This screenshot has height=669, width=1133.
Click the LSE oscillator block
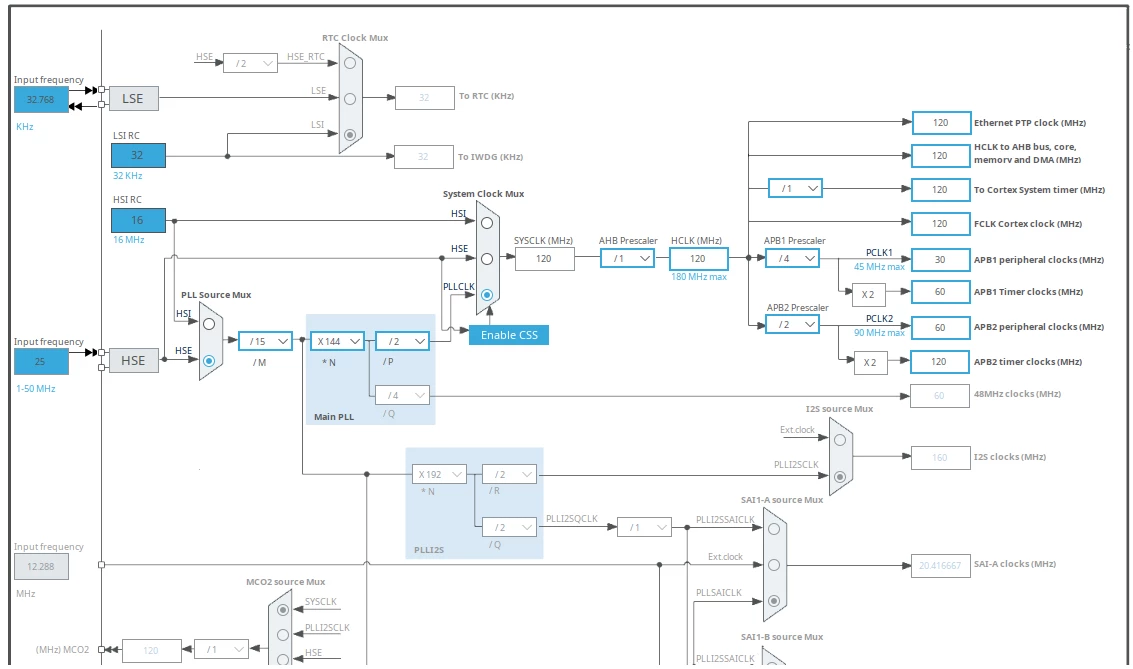click(x=134, y=98)
